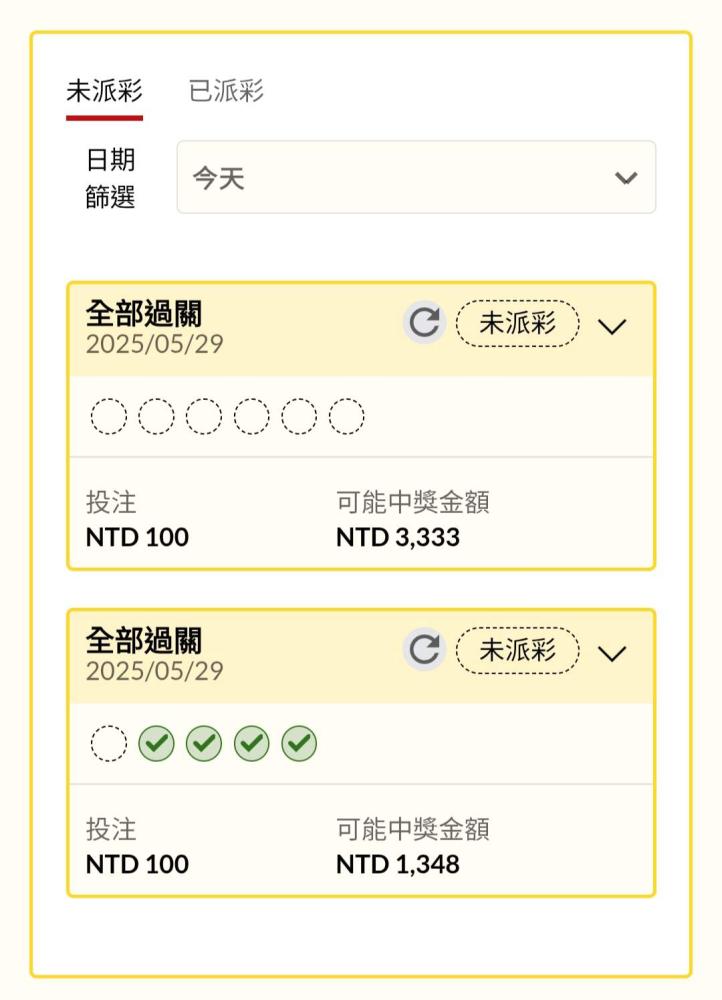
Task: Switch to the 已派彩 tab
Action: point(226,92)
